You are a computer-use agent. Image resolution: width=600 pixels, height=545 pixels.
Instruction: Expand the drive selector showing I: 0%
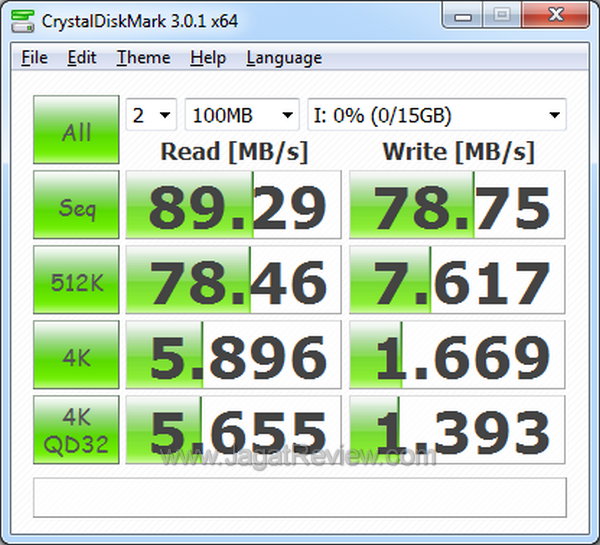click(x=436, y=115)
